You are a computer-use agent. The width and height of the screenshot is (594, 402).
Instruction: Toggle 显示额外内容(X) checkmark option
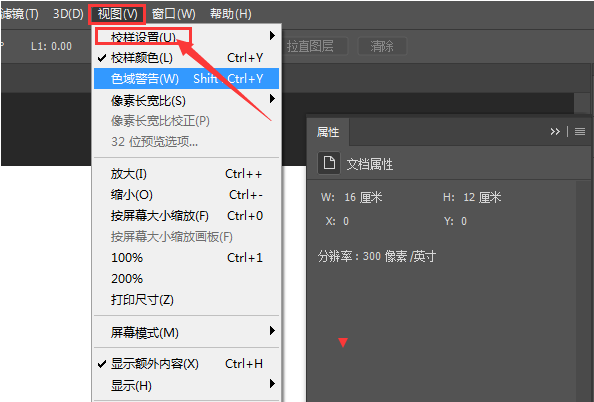click(186, 364)
